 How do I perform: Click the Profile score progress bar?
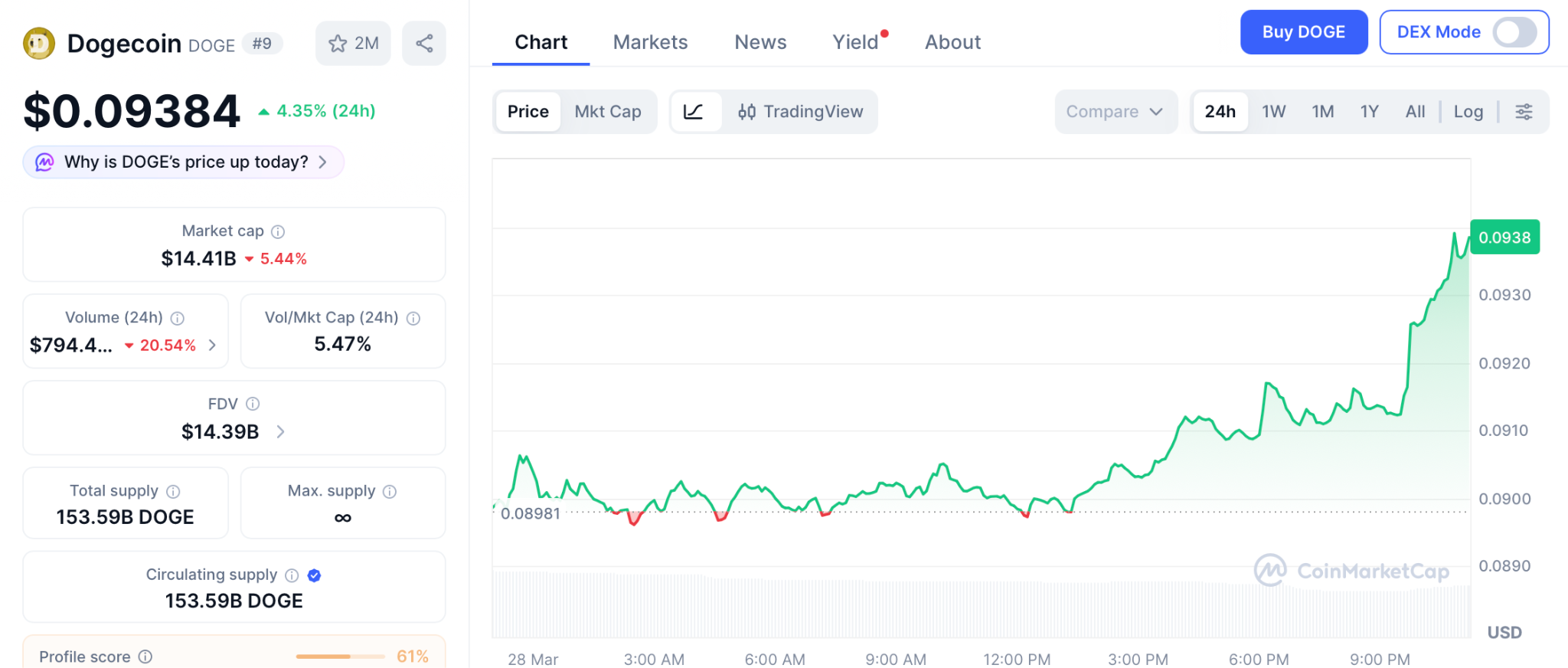pyautogui.click(x=340, y=657)
